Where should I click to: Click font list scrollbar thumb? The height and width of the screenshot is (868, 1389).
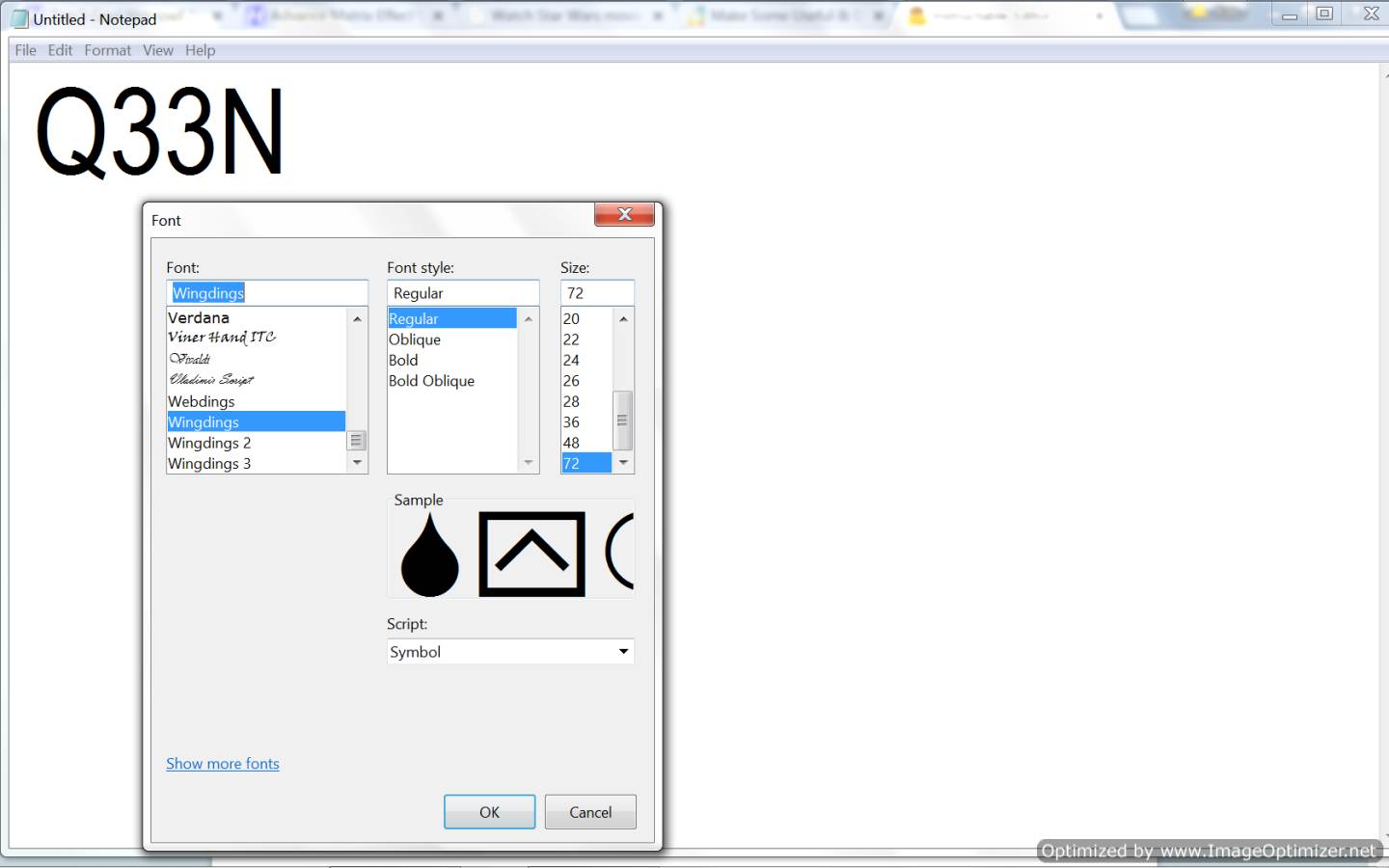pyautogui.click(x=357, y=441)
